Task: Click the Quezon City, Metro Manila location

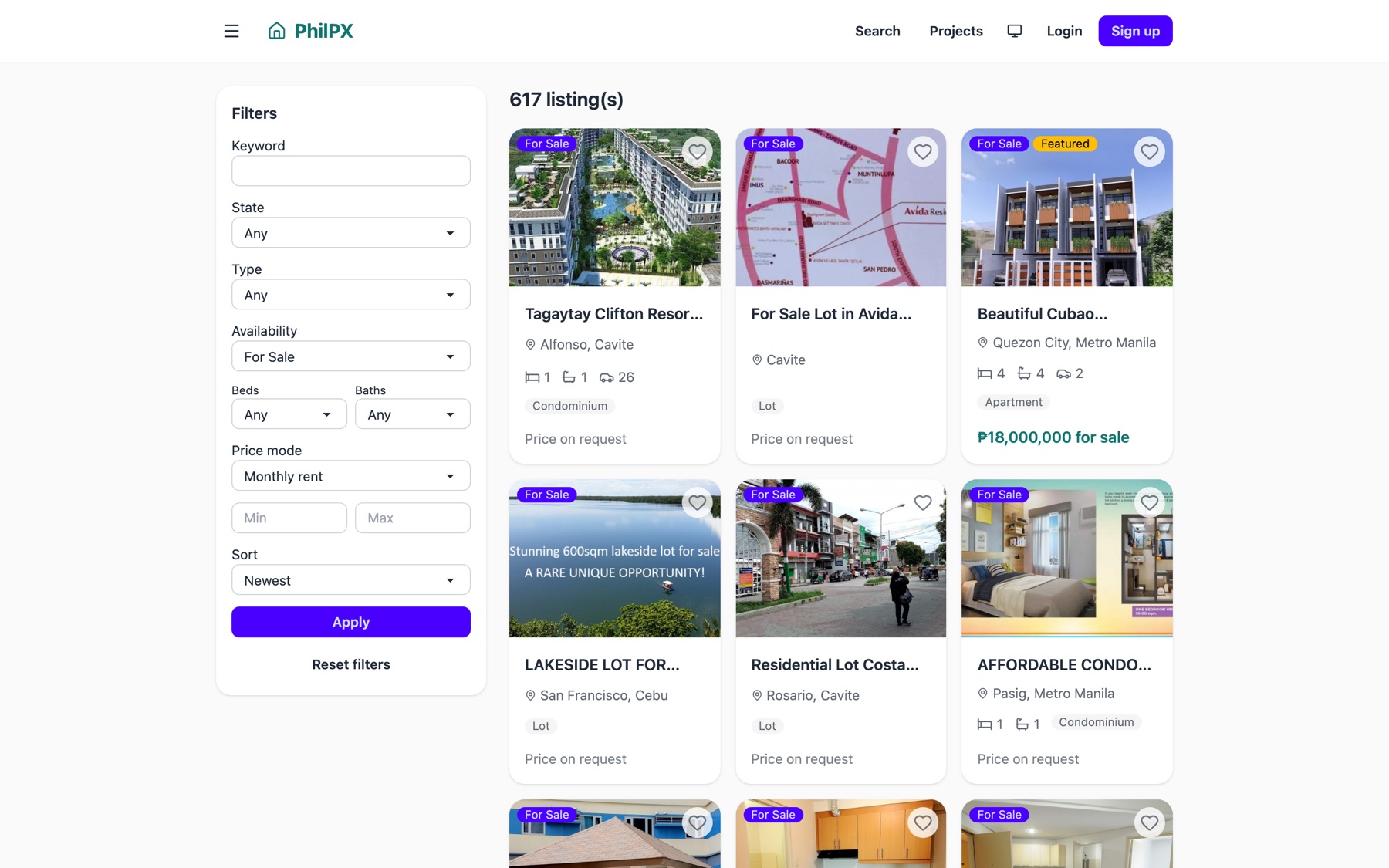Action: (x=1074, y=343)
